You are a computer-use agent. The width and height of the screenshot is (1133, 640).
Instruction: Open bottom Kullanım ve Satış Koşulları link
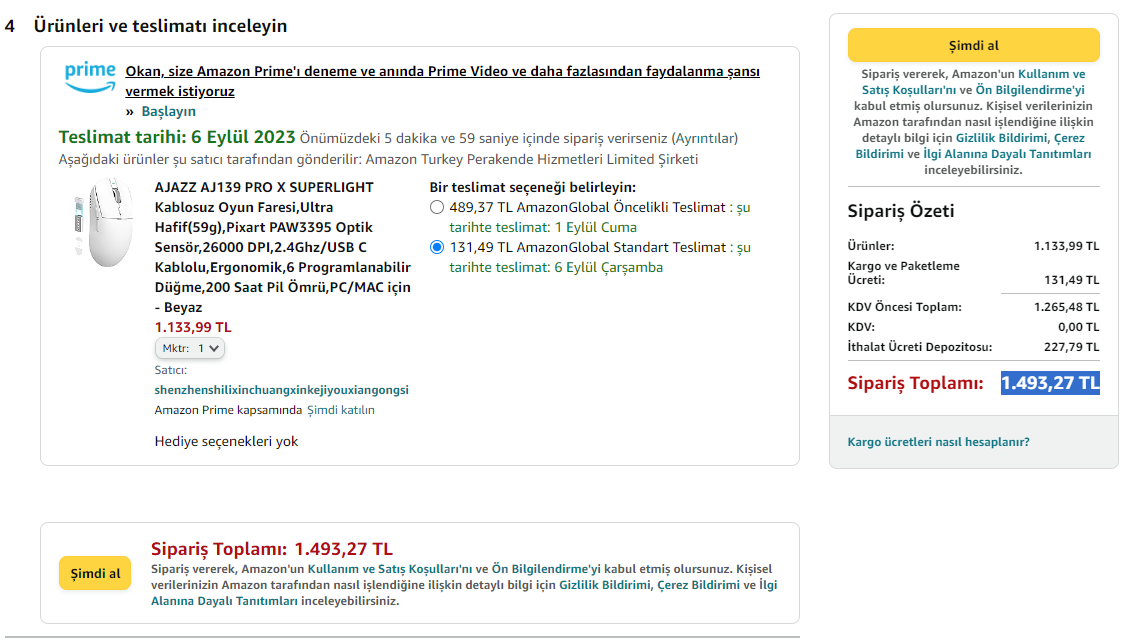point(390,569)
